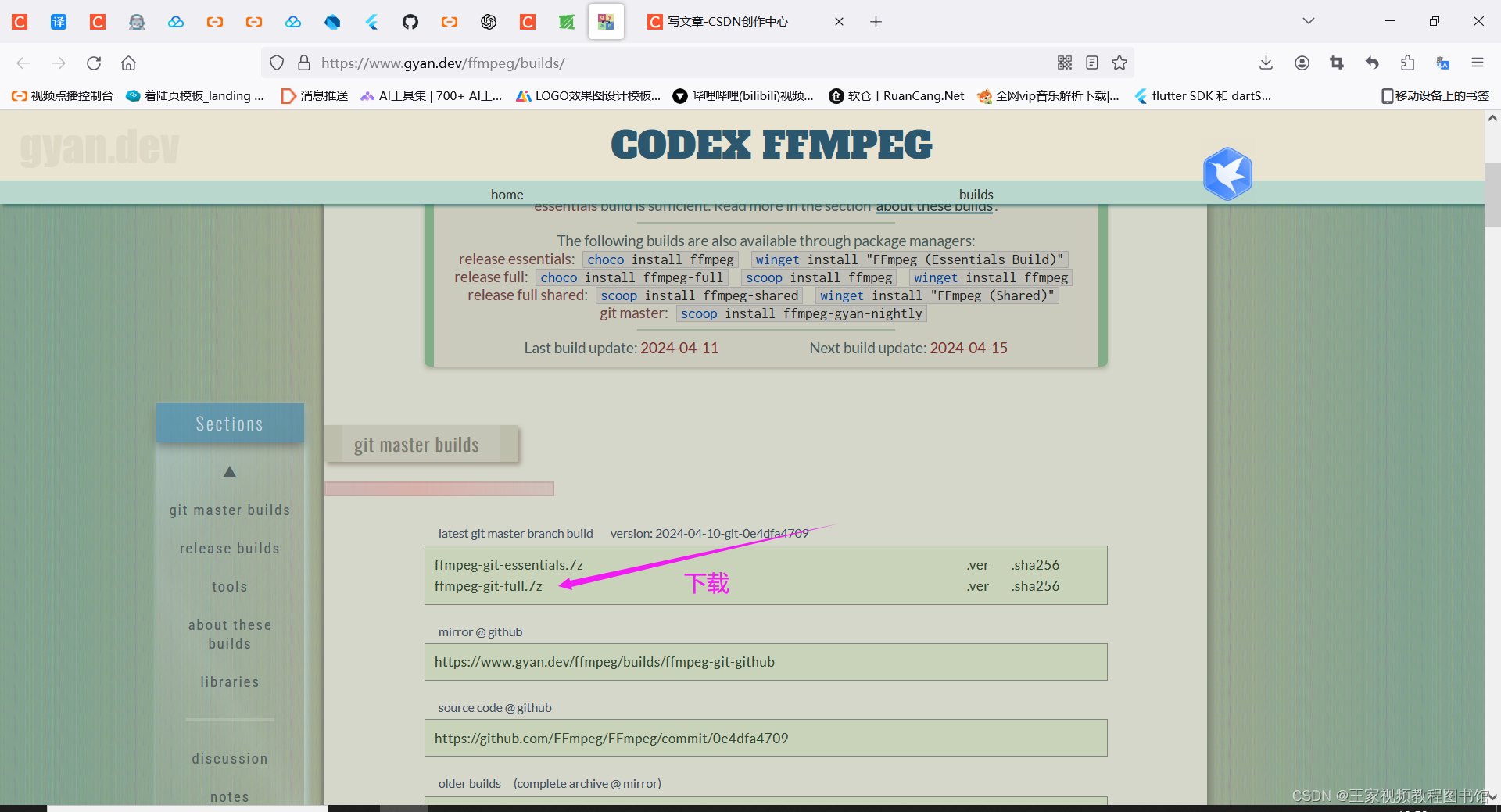The height and width of the screenshot is (812, 1501).
Task: Open the hamburger application menu
Action: pyautogui.click(x=1478, y=63)
